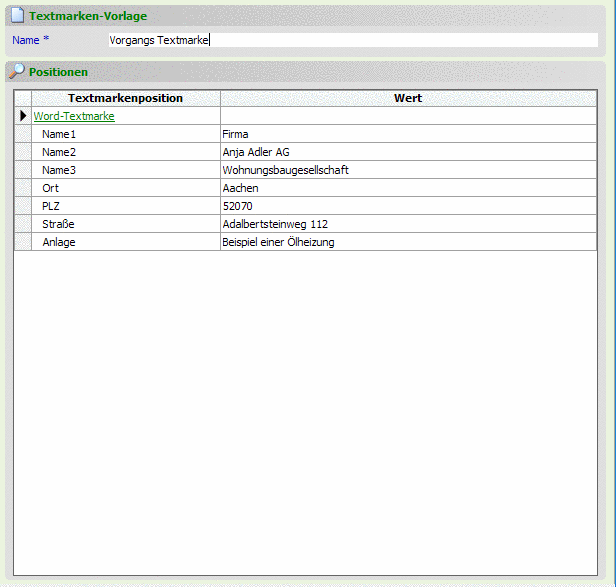Screen dimensions: 616x587
Task: Select the Name3 cell
Action: tap(126, 170)
